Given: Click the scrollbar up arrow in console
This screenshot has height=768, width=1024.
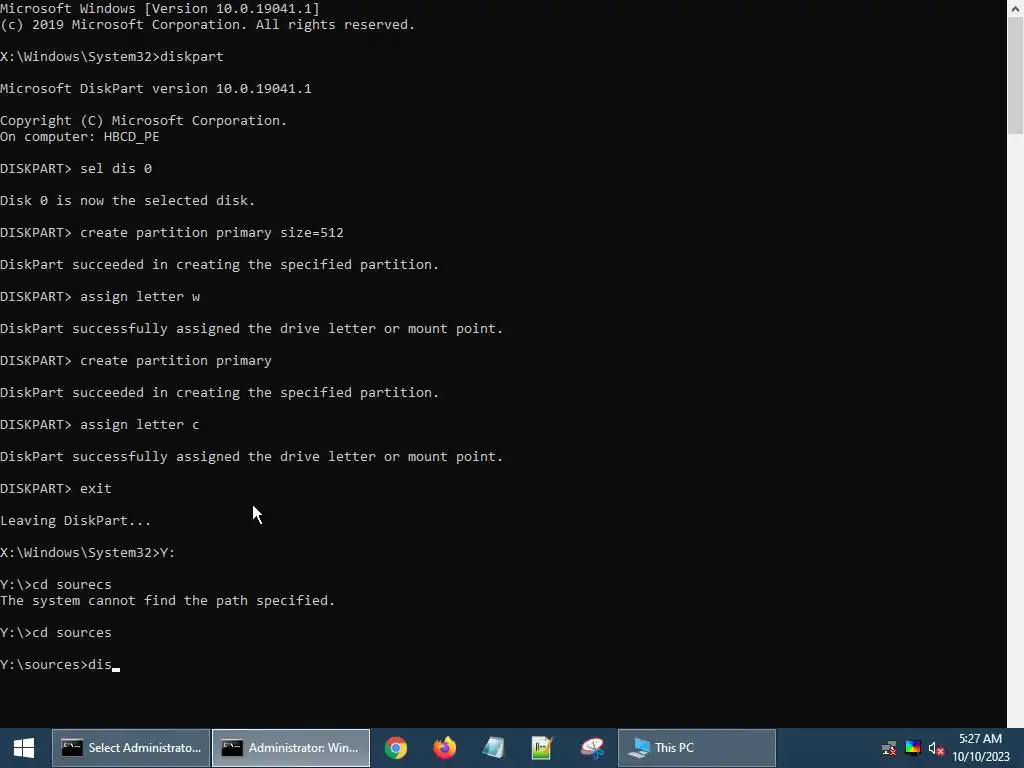Looking at the screenshot, I should point(1016,8).
